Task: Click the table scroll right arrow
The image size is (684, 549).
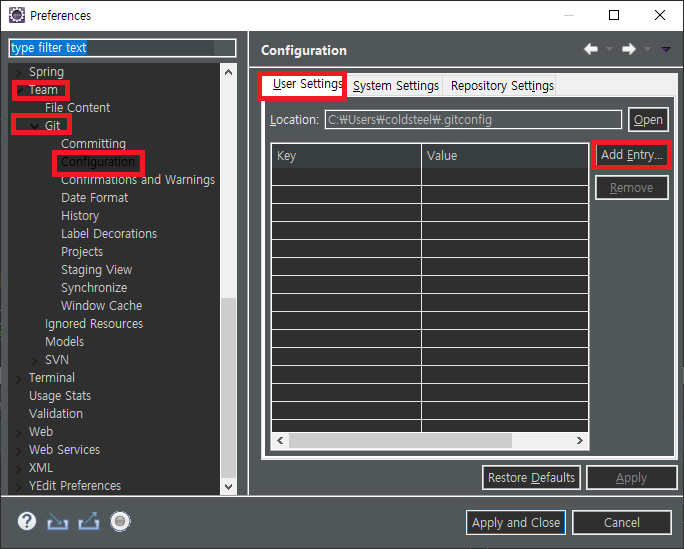Action: (580, 441)
